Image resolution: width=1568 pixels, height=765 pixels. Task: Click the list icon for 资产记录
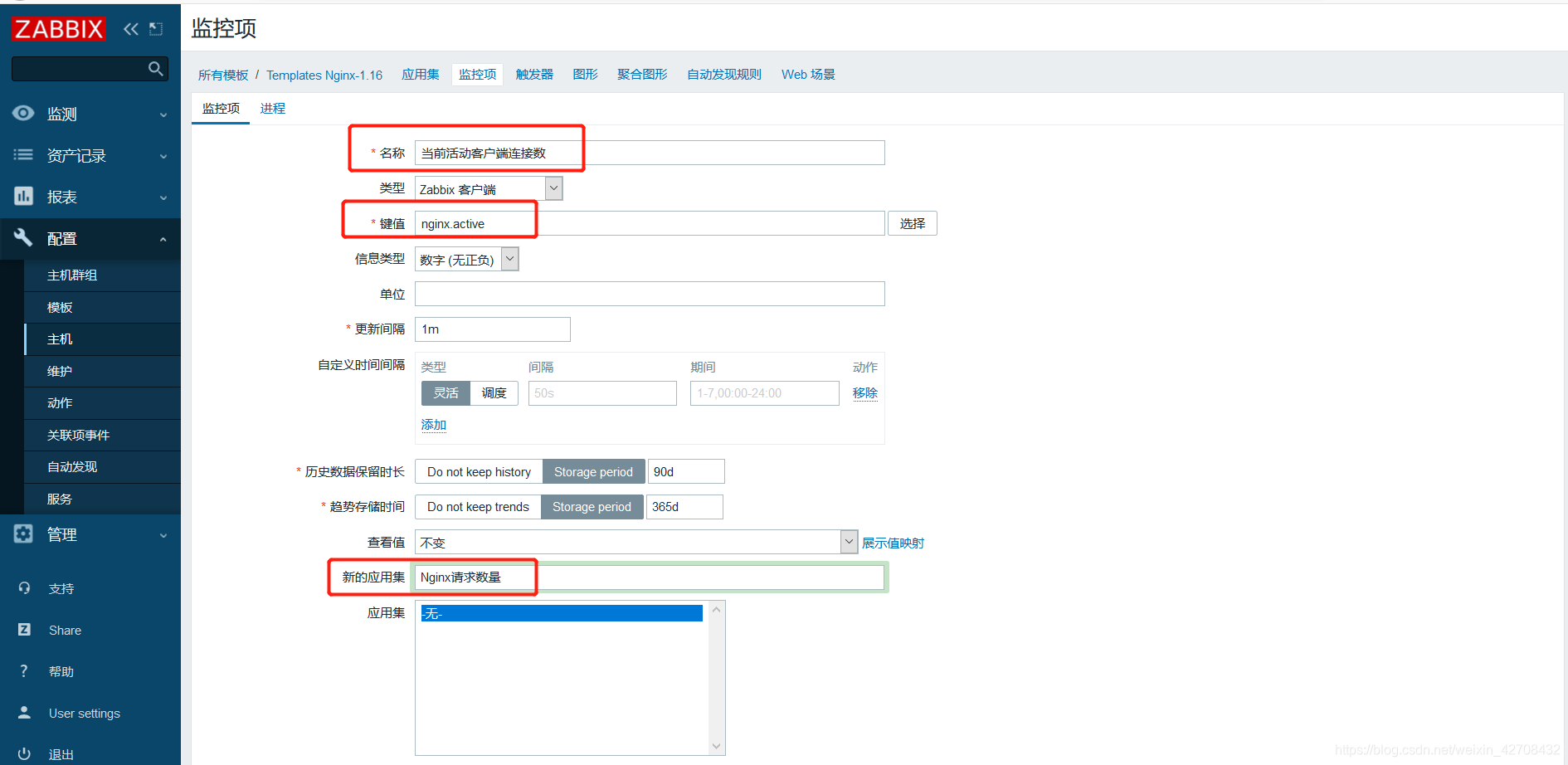(23, 154)
